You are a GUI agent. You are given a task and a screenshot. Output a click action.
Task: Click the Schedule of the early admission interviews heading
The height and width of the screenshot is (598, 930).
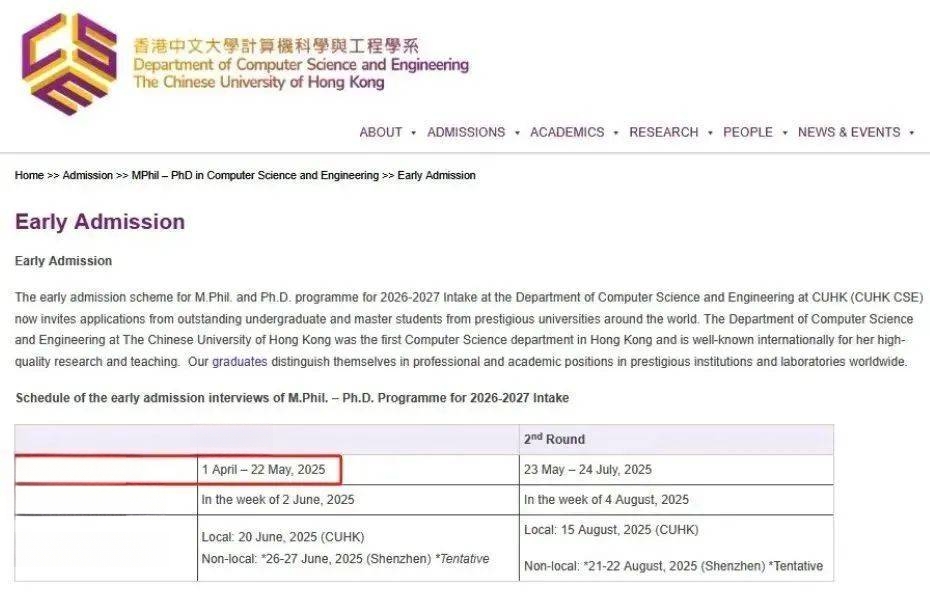(292, 398)
